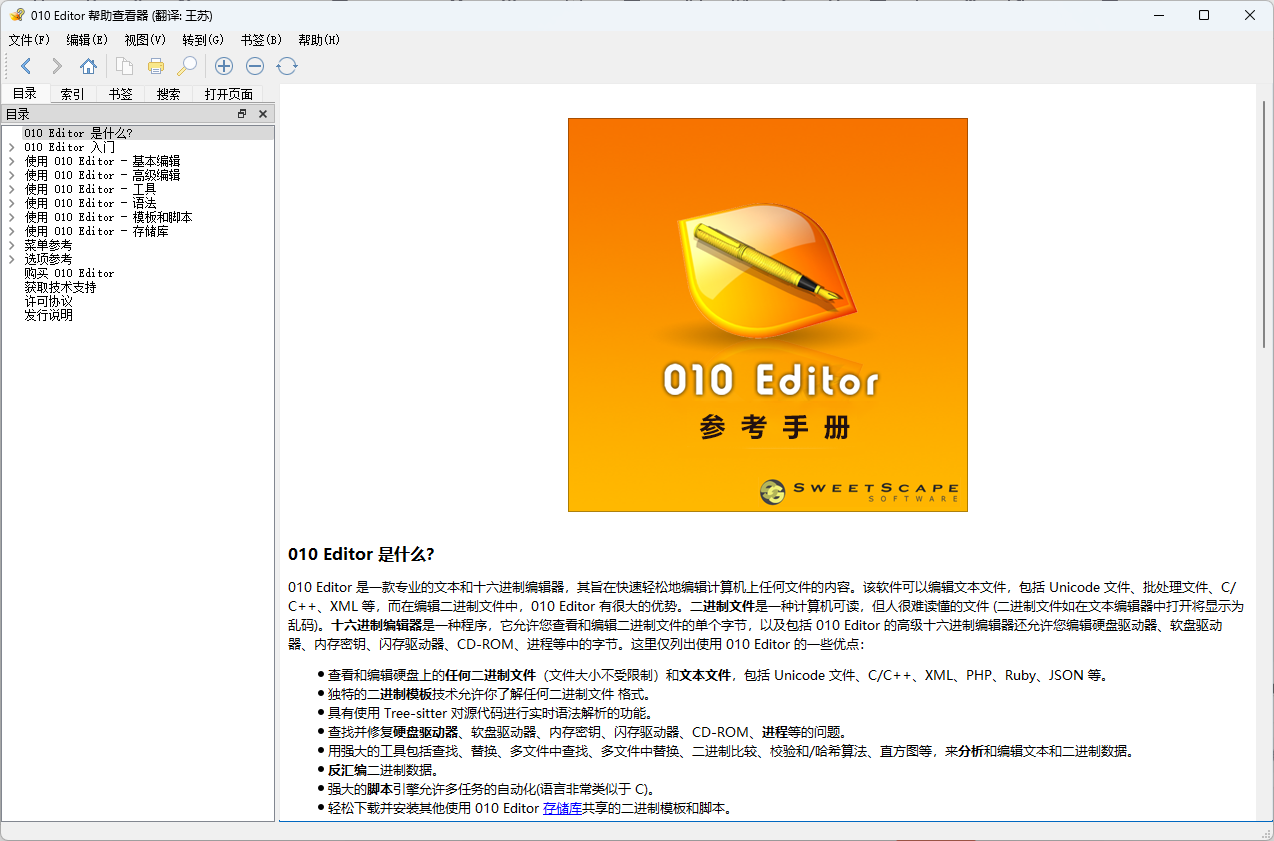
Task: Expand the 选项参考 node
Action: click(12, 259)
